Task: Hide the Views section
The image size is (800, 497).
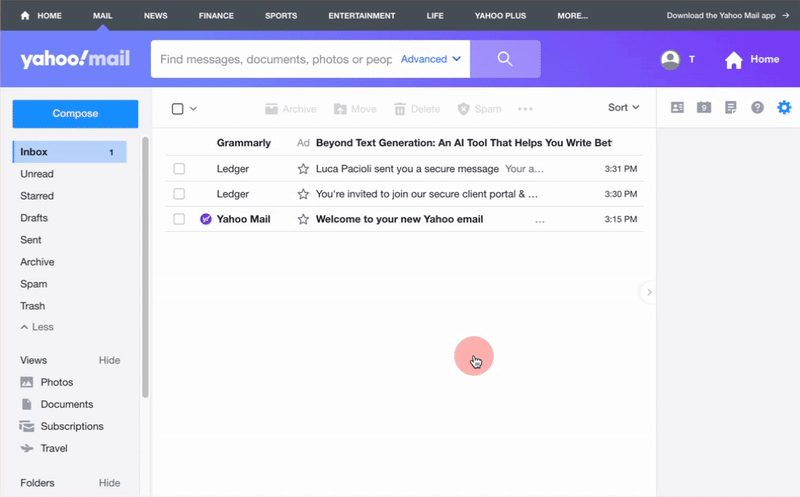Action: [109, 360]
